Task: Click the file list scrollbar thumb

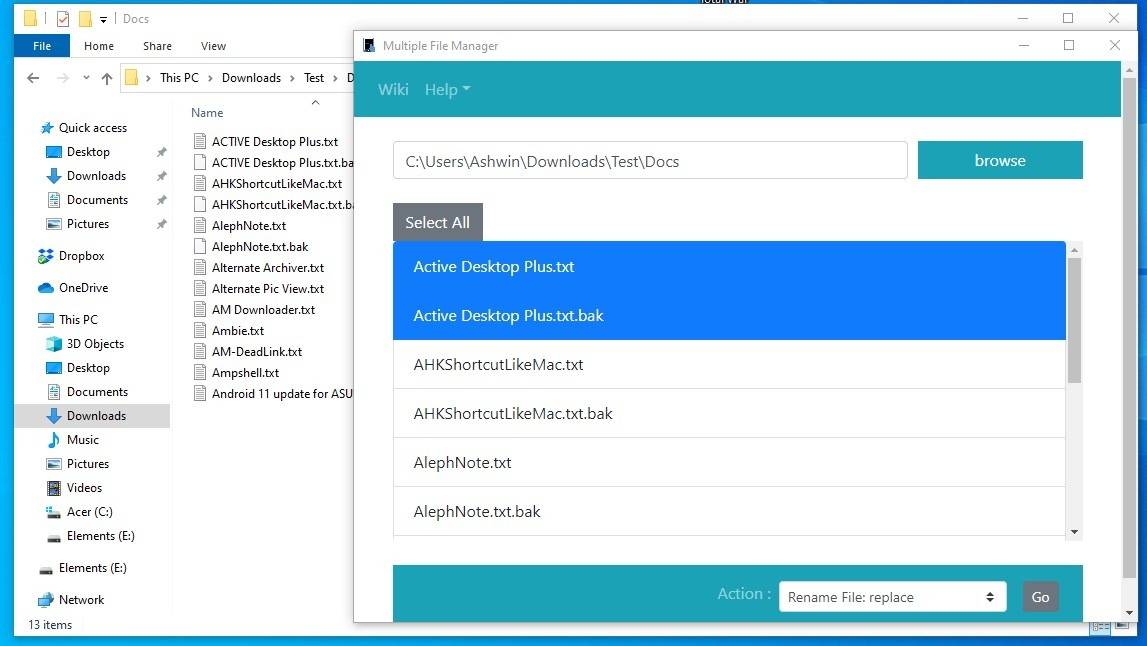Action: click(1074, 320)
